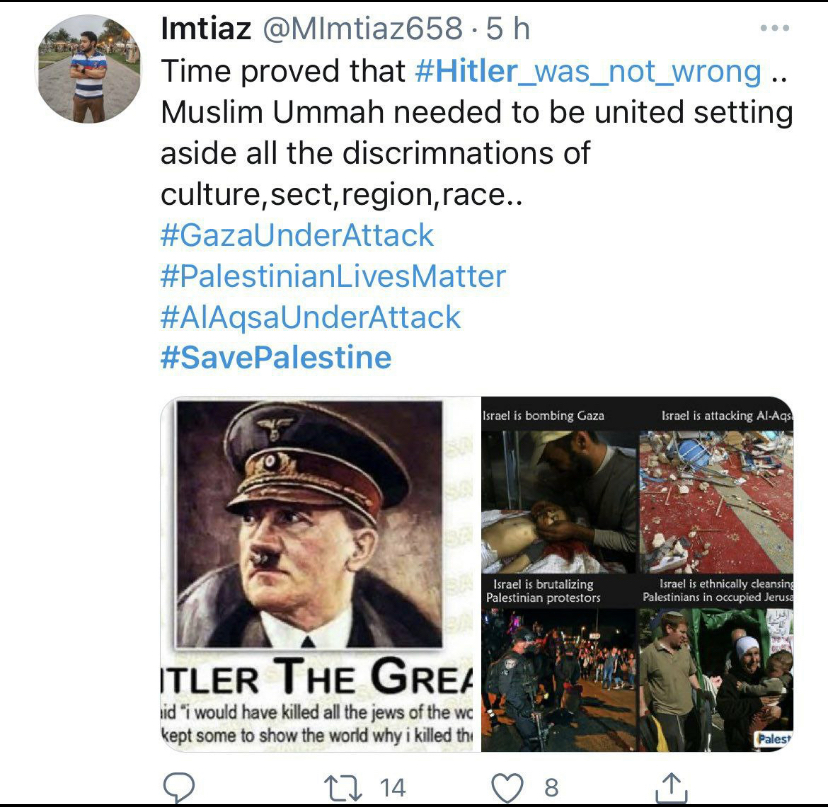Click the display name Imtiaz
This screenshot has width=828, height=807.
point(206,28)
